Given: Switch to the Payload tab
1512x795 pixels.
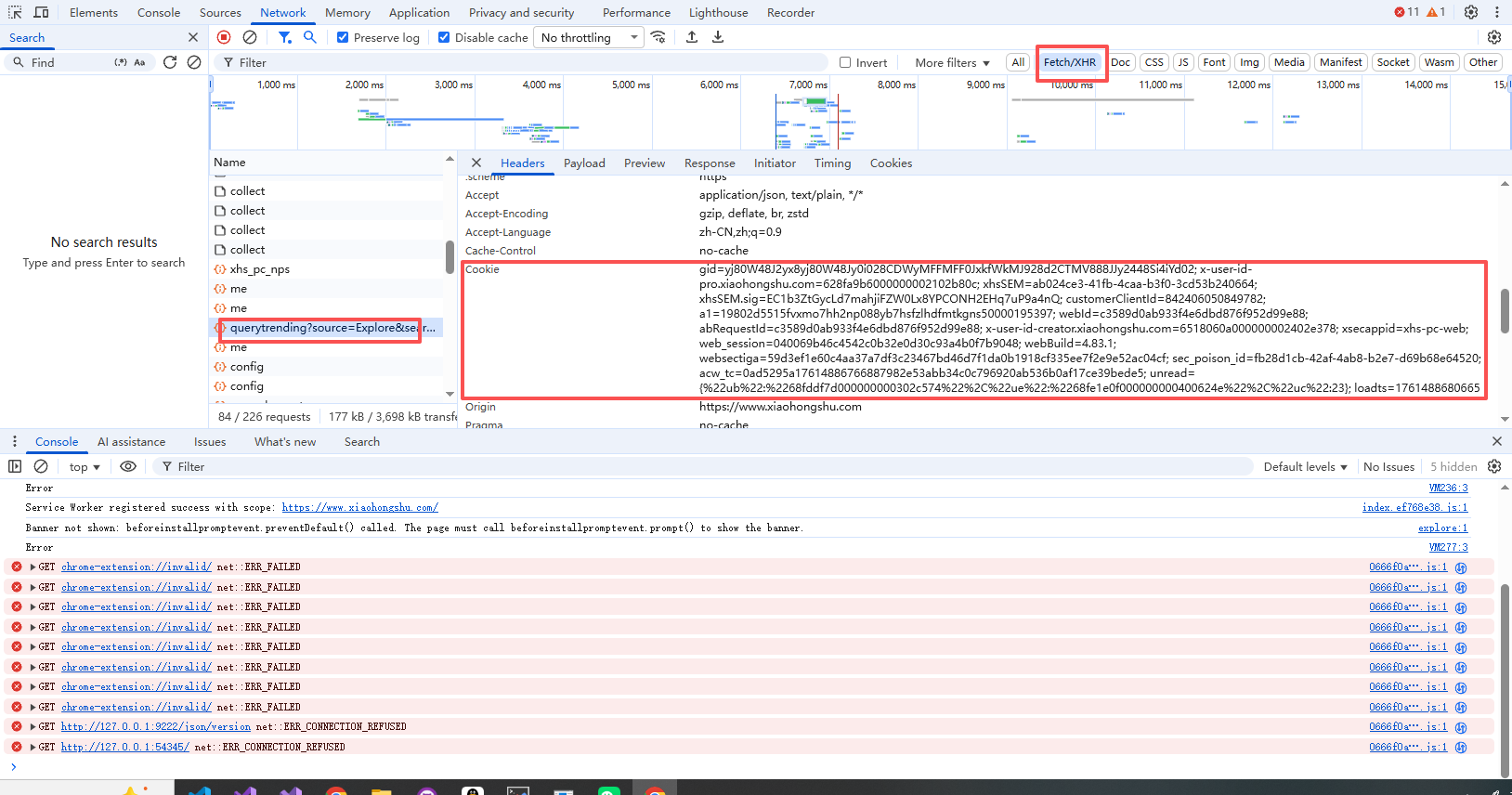Looking at the screenshot, I should (584, 163).
